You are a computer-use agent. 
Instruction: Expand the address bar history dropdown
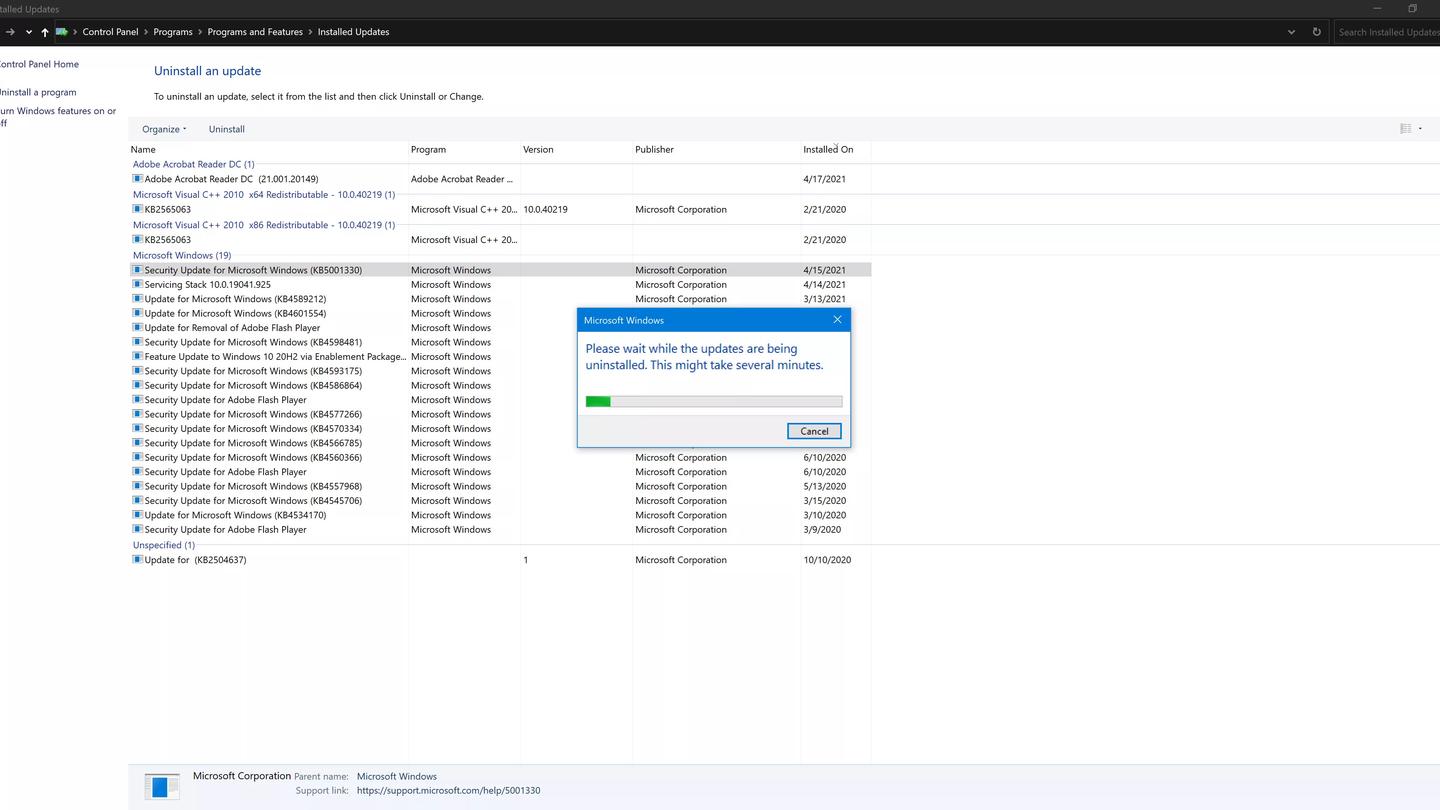1291,31
